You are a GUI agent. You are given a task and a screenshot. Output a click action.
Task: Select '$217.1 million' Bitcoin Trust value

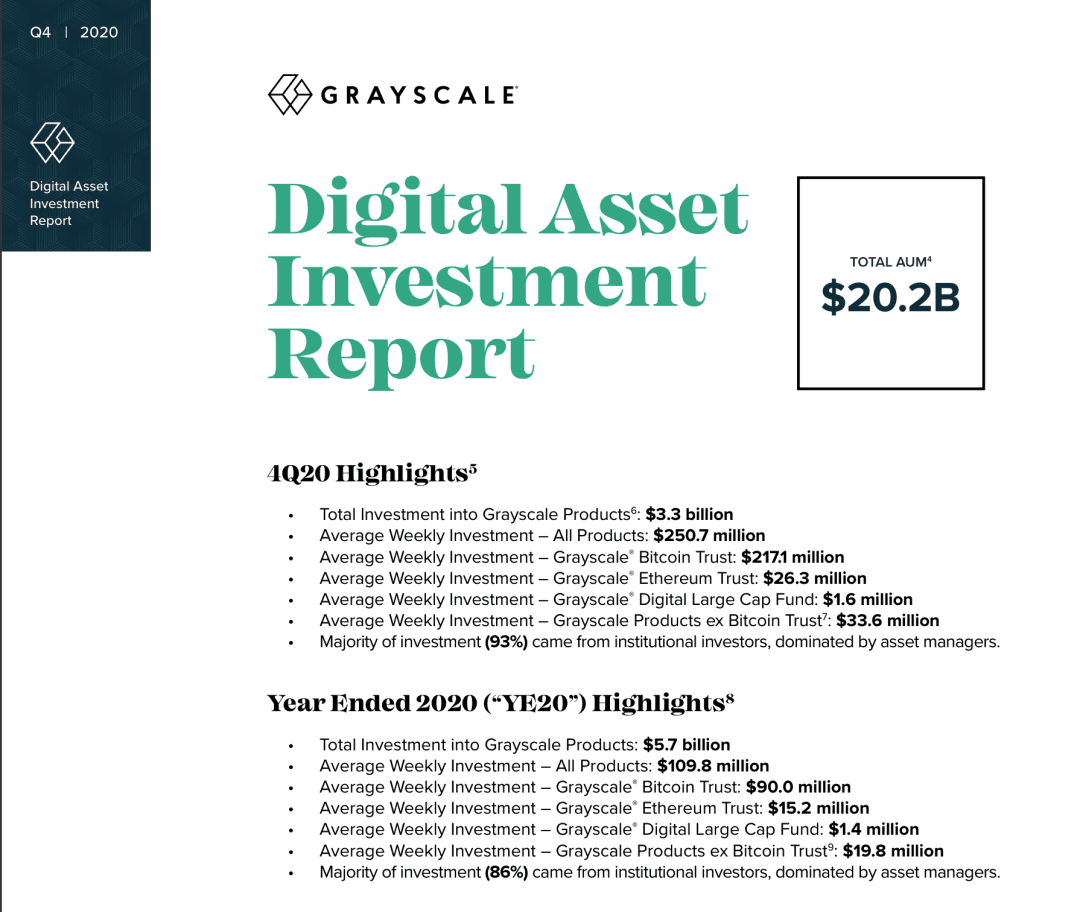coord(793,557)
